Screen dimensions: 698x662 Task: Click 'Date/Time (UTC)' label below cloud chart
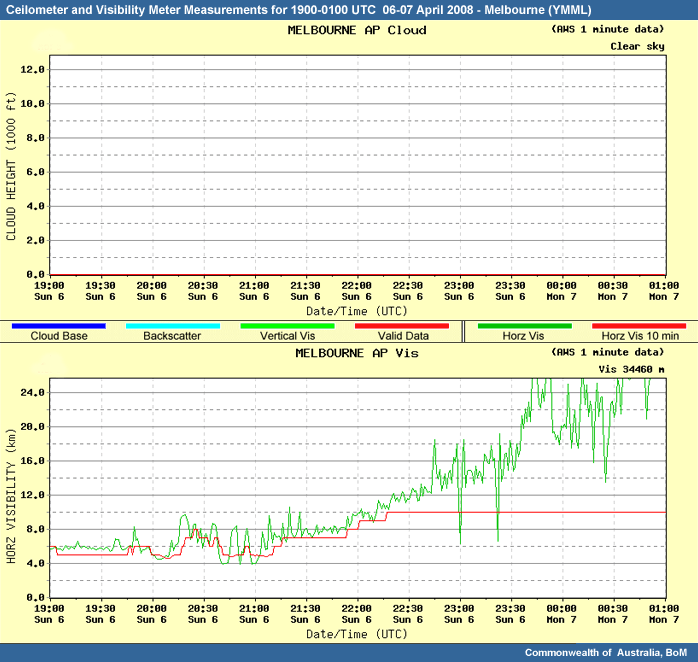click(x=357, y=311)
